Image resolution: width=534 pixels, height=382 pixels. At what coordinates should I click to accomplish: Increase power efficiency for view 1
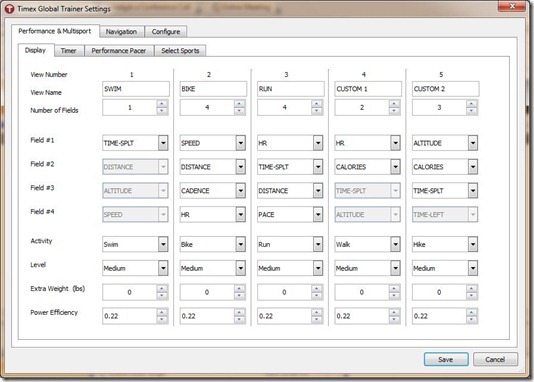[162, 312]
